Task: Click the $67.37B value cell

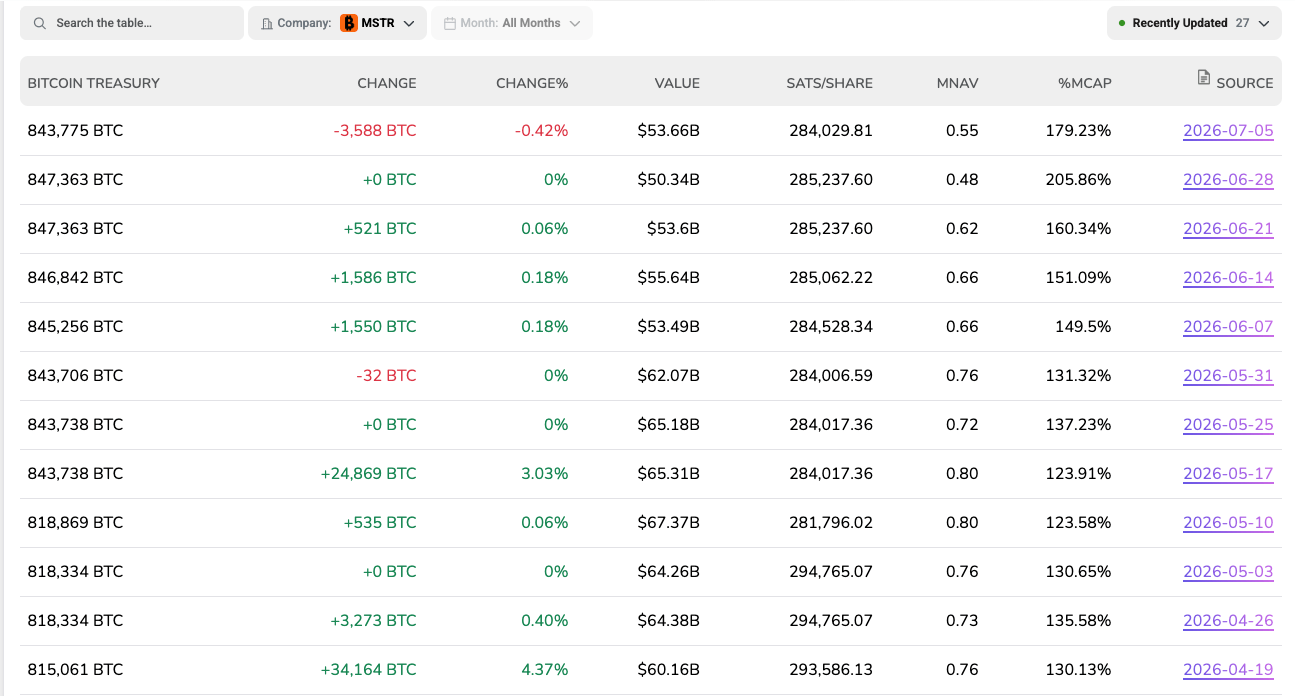Action: click(x=668, y=523)
